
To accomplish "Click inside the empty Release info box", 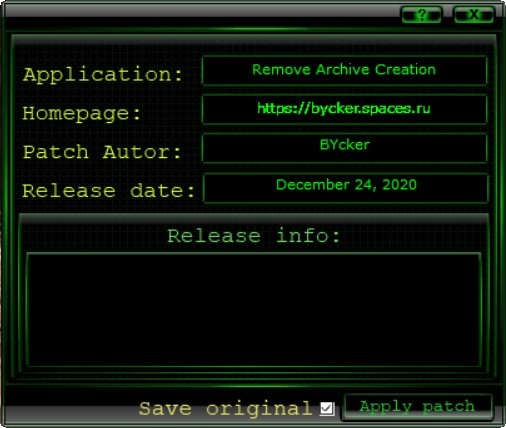I will pos(254,310).
